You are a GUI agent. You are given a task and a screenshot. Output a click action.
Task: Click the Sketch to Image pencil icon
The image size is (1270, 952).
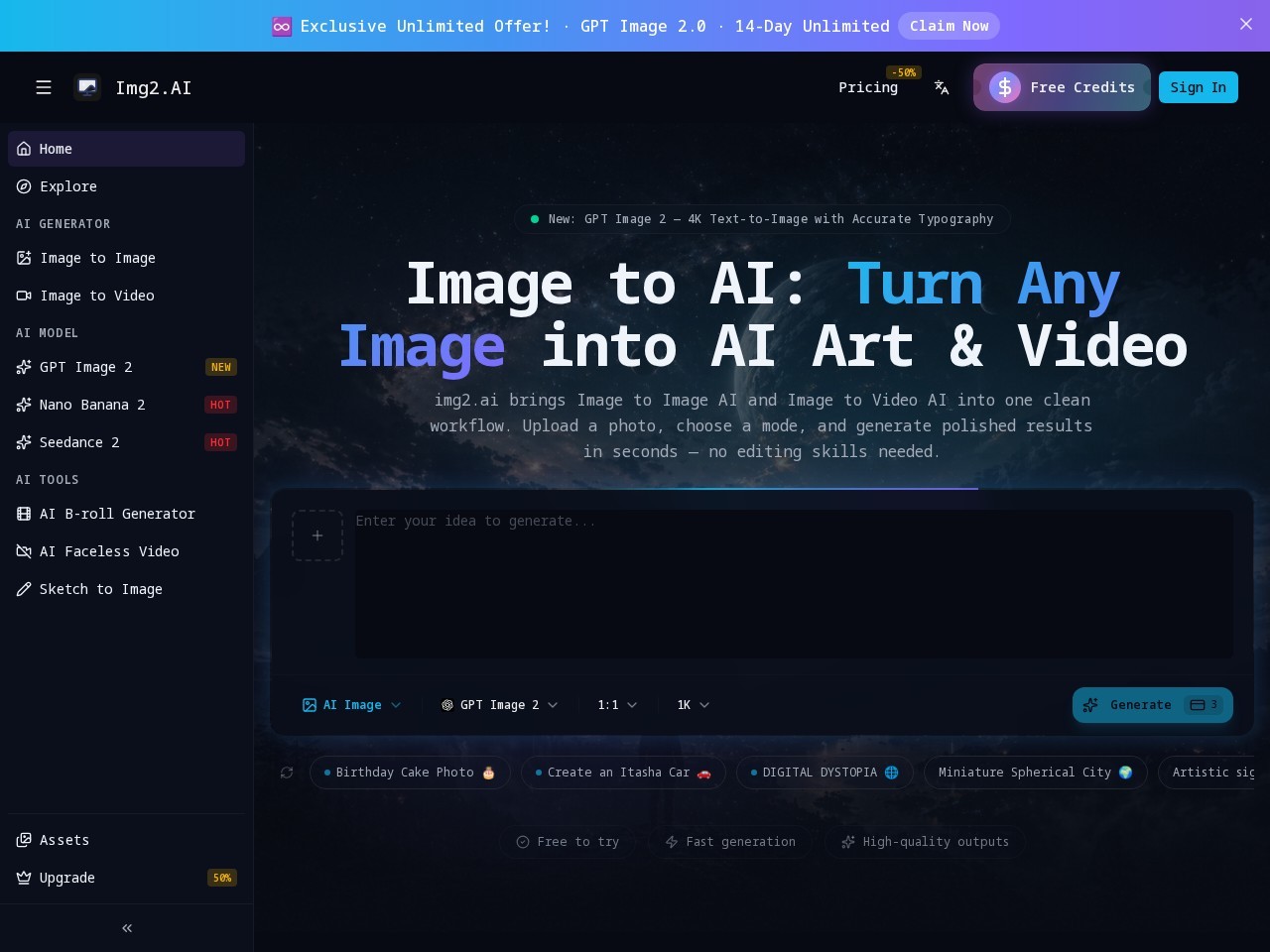(x=24, y=589)
